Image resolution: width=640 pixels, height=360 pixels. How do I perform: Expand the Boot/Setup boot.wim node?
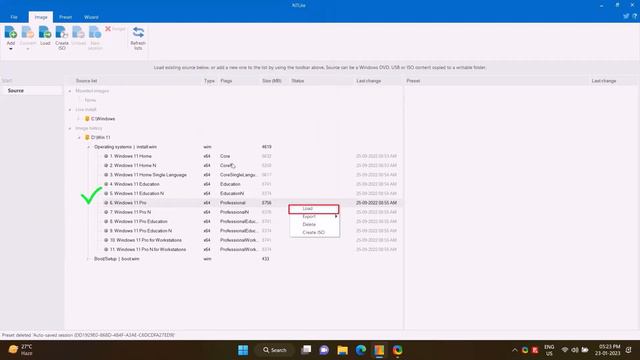coord(89,259)
